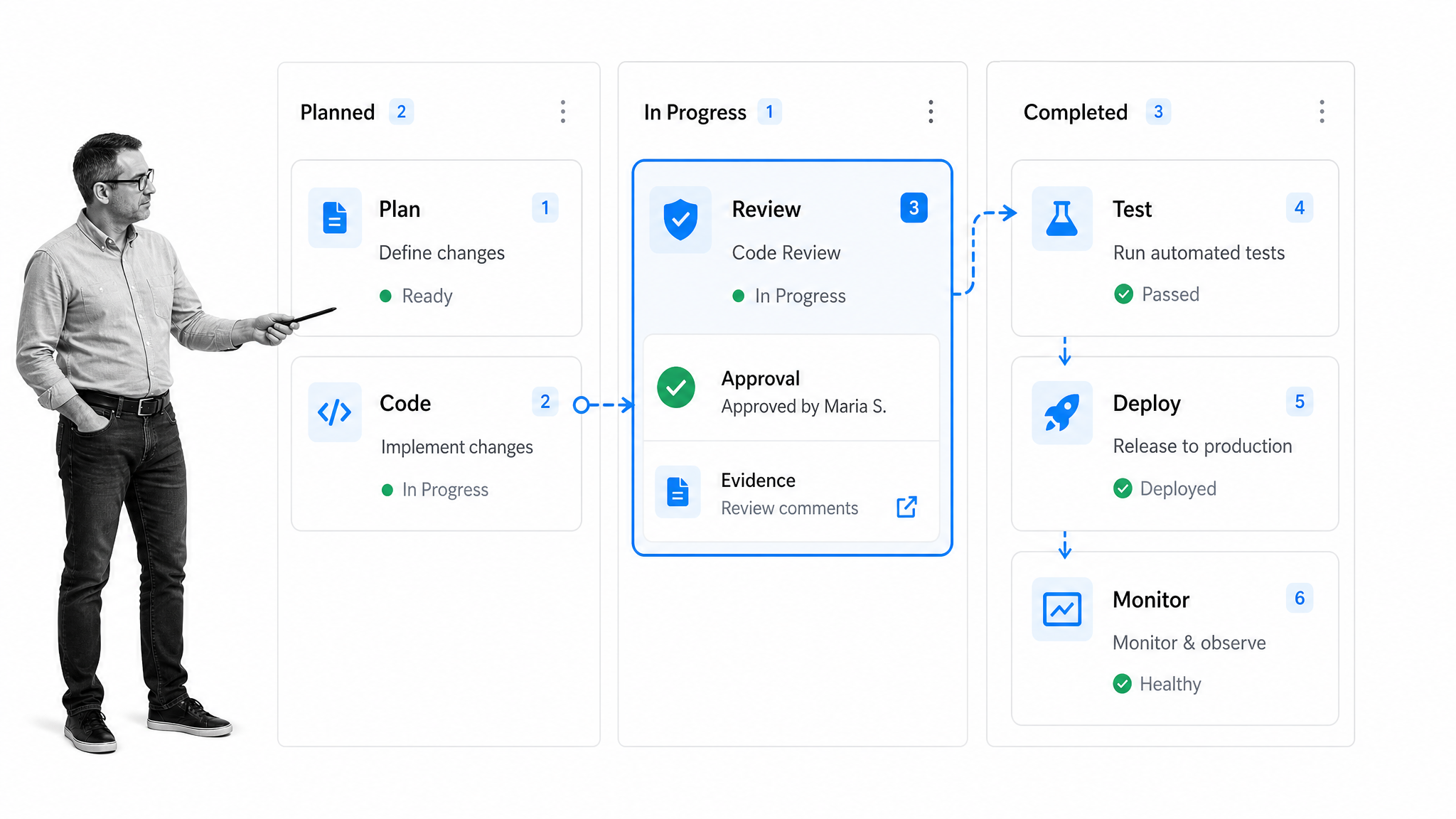
Task: Open the Deploy card title
Action: 1147,404
